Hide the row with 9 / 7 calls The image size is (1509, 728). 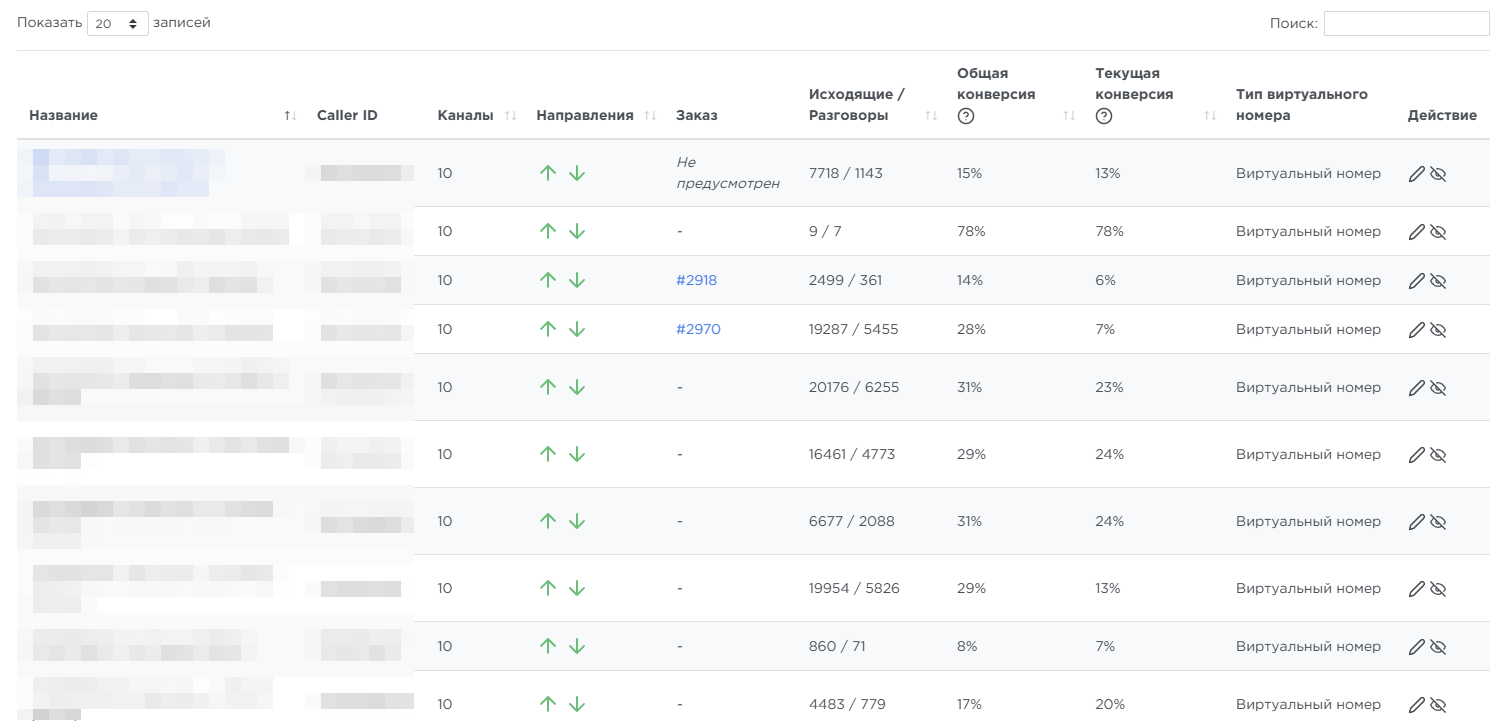(x=1438, y=232)
